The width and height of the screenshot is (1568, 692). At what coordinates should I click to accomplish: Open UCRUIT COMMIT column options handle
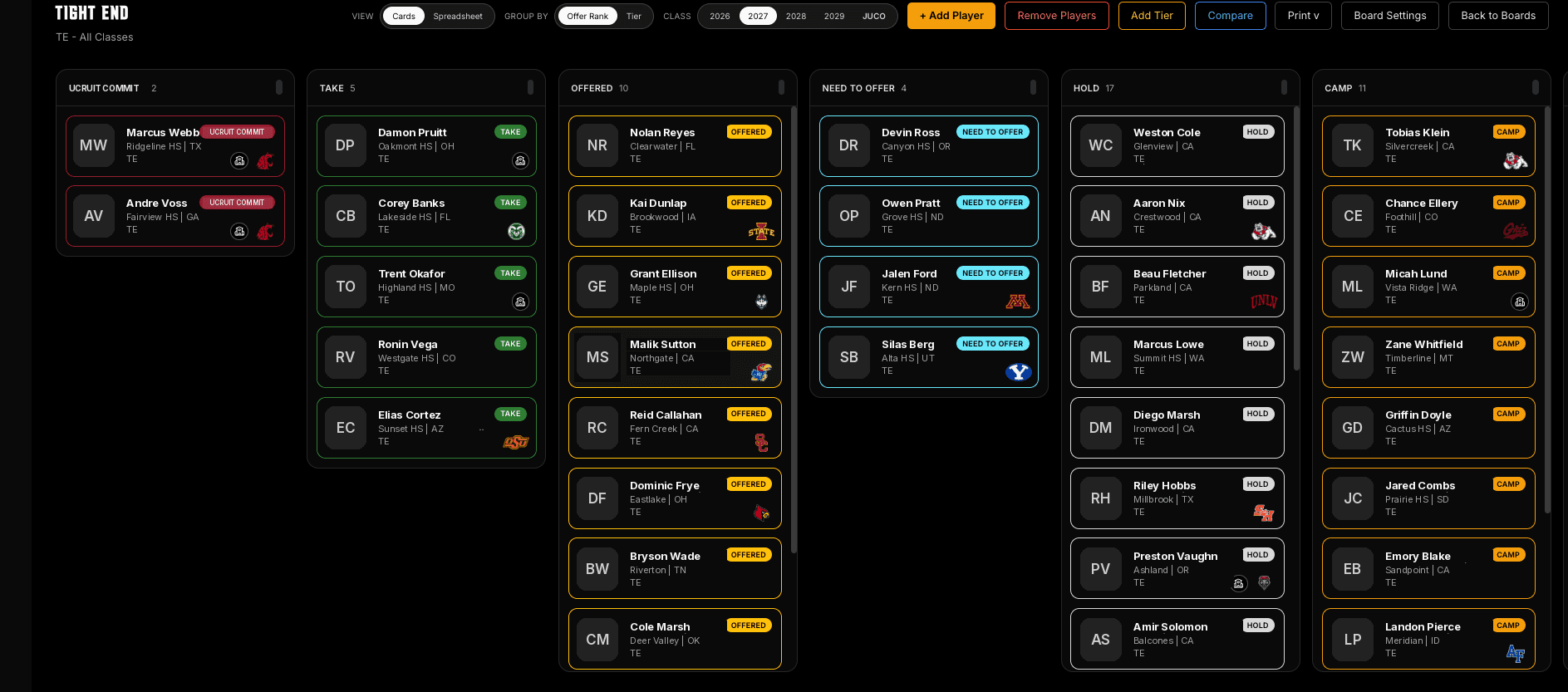tap(279, 87)
